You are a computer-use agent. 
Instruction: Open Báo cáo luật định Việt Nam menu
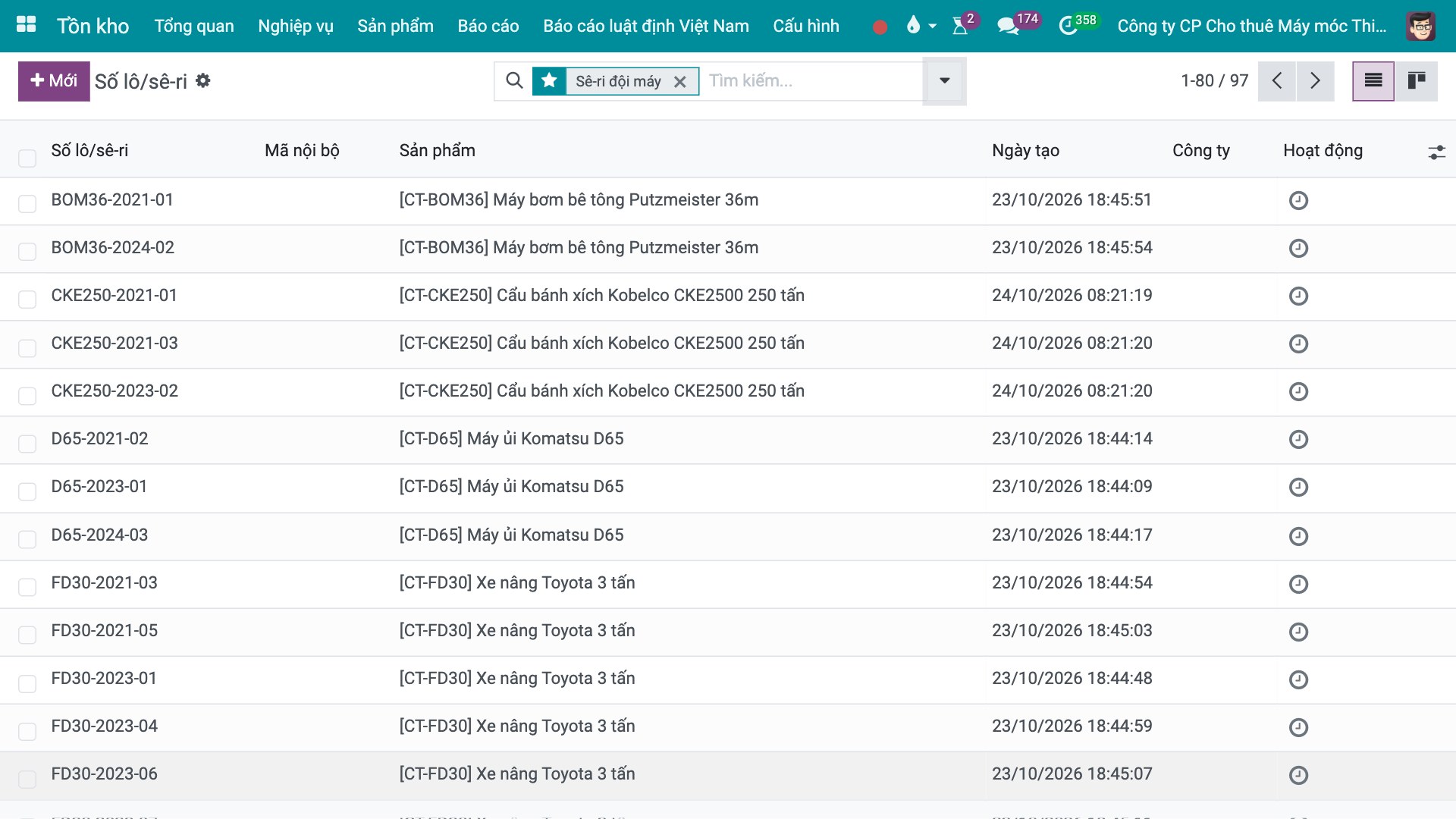[x=646, y=26]
